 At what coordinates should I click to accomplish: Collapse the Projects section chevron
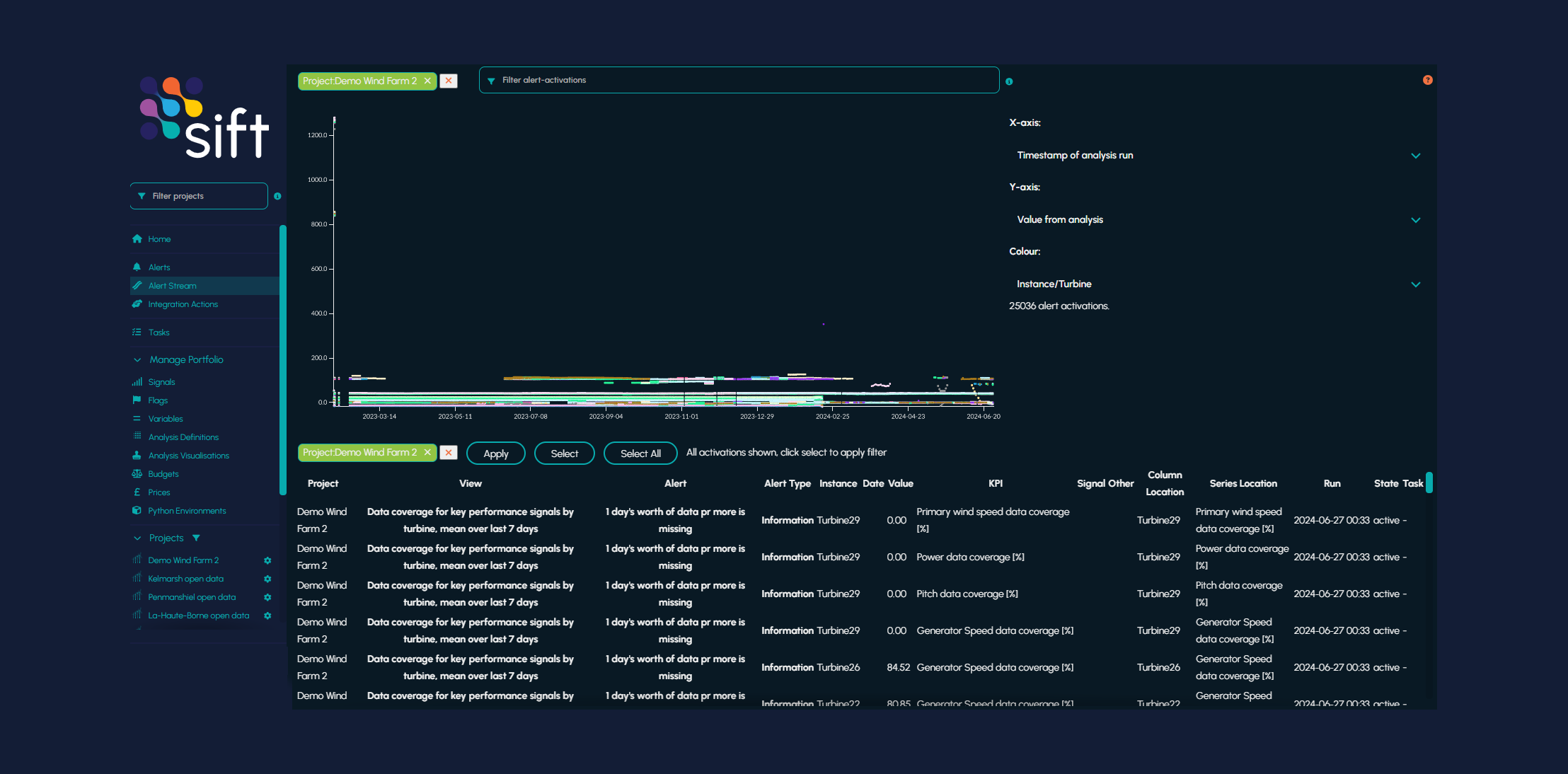tap(137, 538)
